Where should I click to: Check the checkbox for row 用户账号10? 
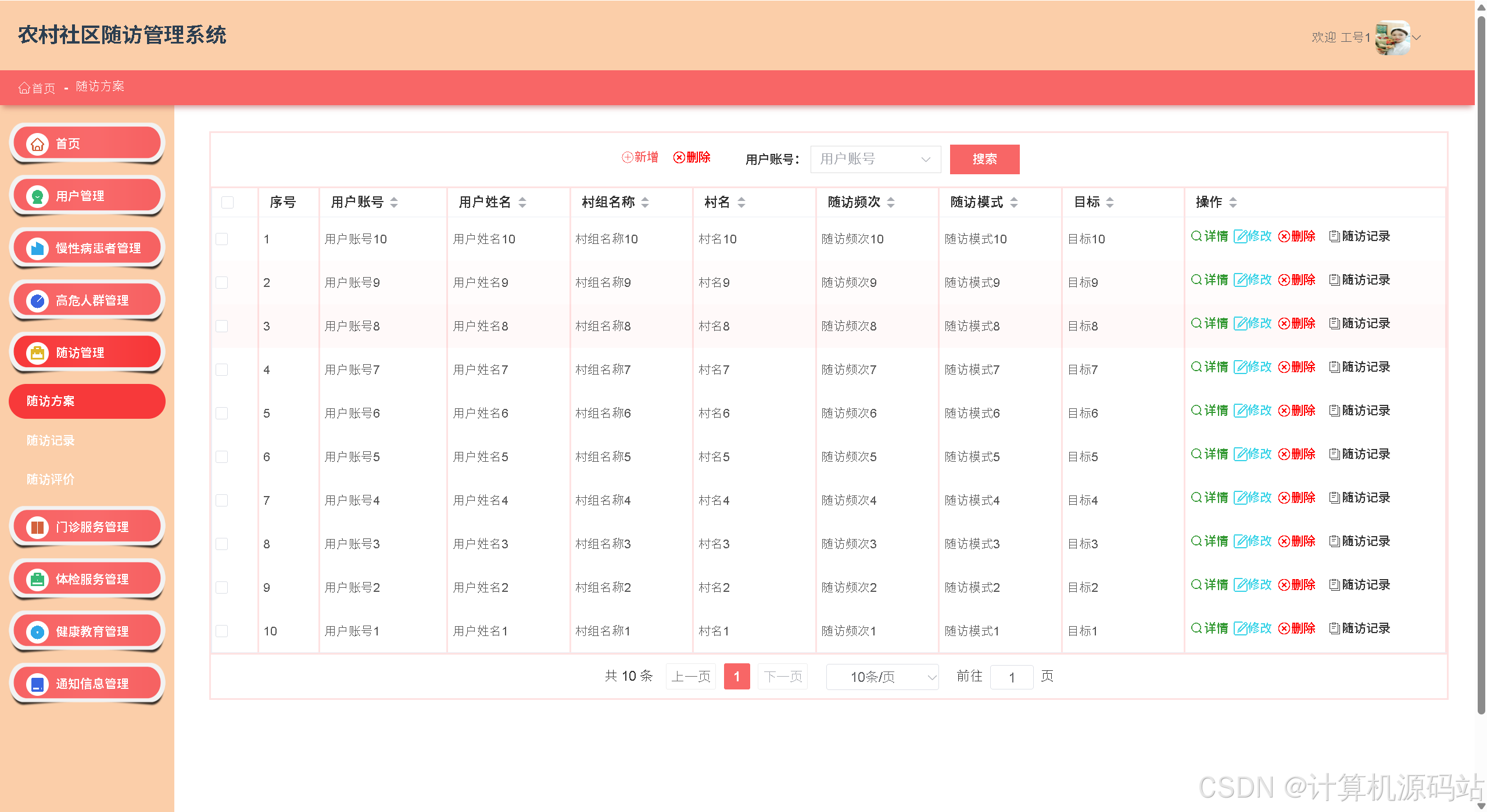pyautogui.click(x=221, y=239)
